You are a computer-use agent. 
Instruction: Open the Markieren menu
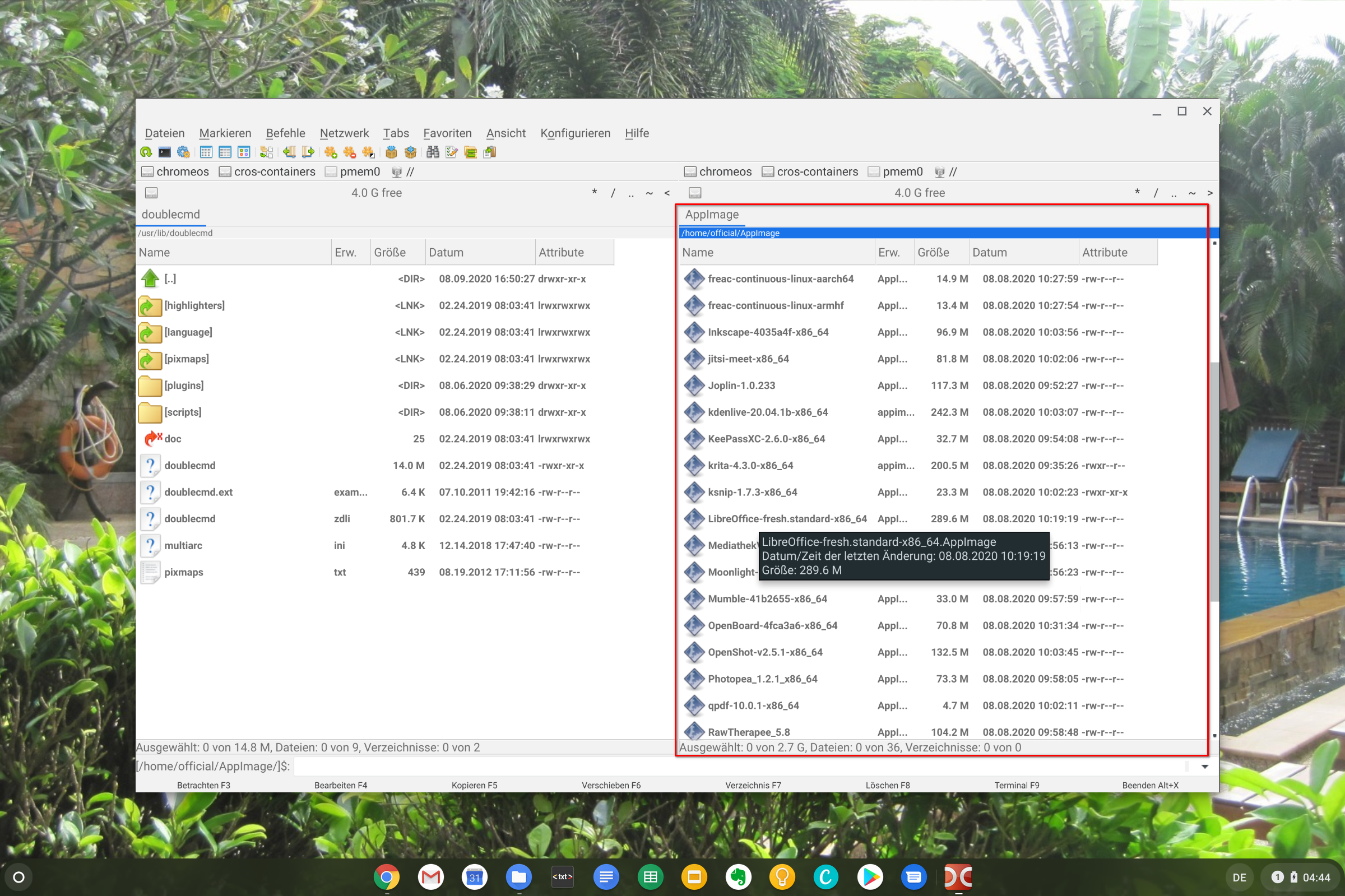[x=225, y=133]
